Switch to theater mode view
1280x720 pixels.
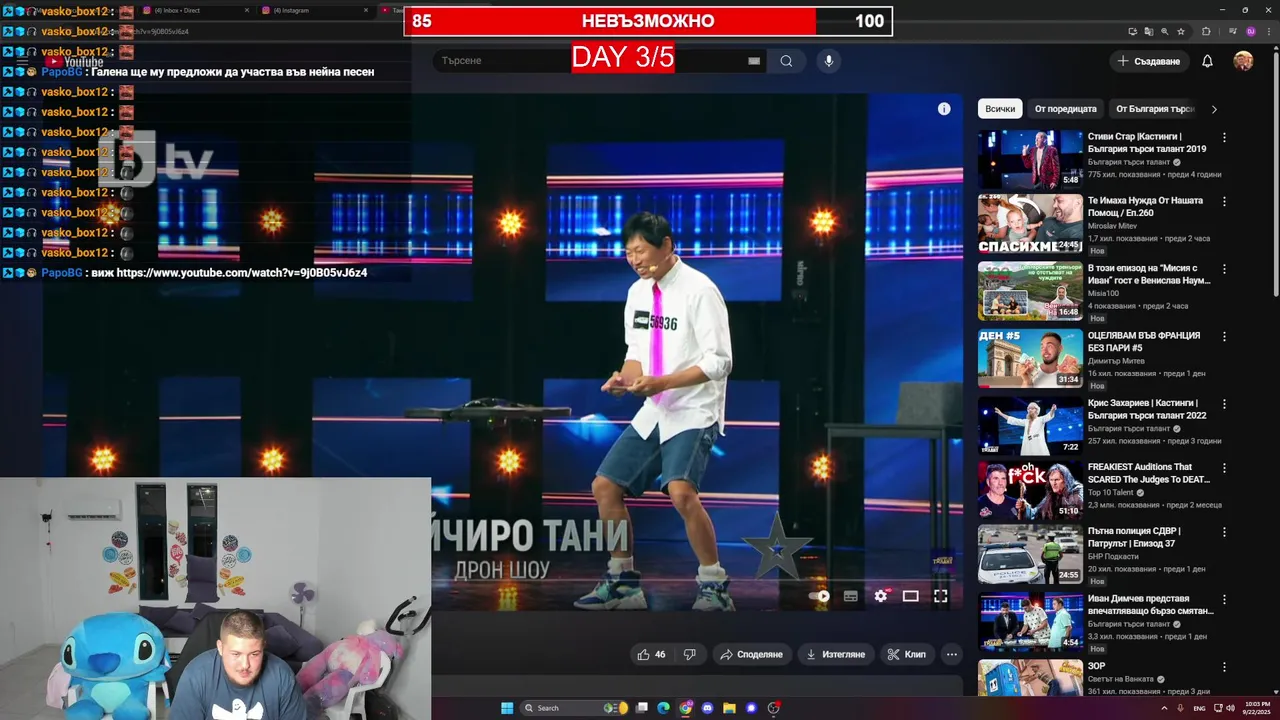click(910, 596)
